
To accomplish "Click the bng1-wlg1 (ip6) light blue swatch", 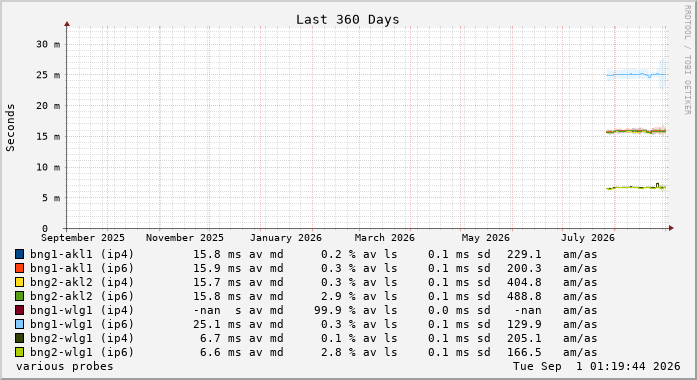I will [x=19, y=324].
